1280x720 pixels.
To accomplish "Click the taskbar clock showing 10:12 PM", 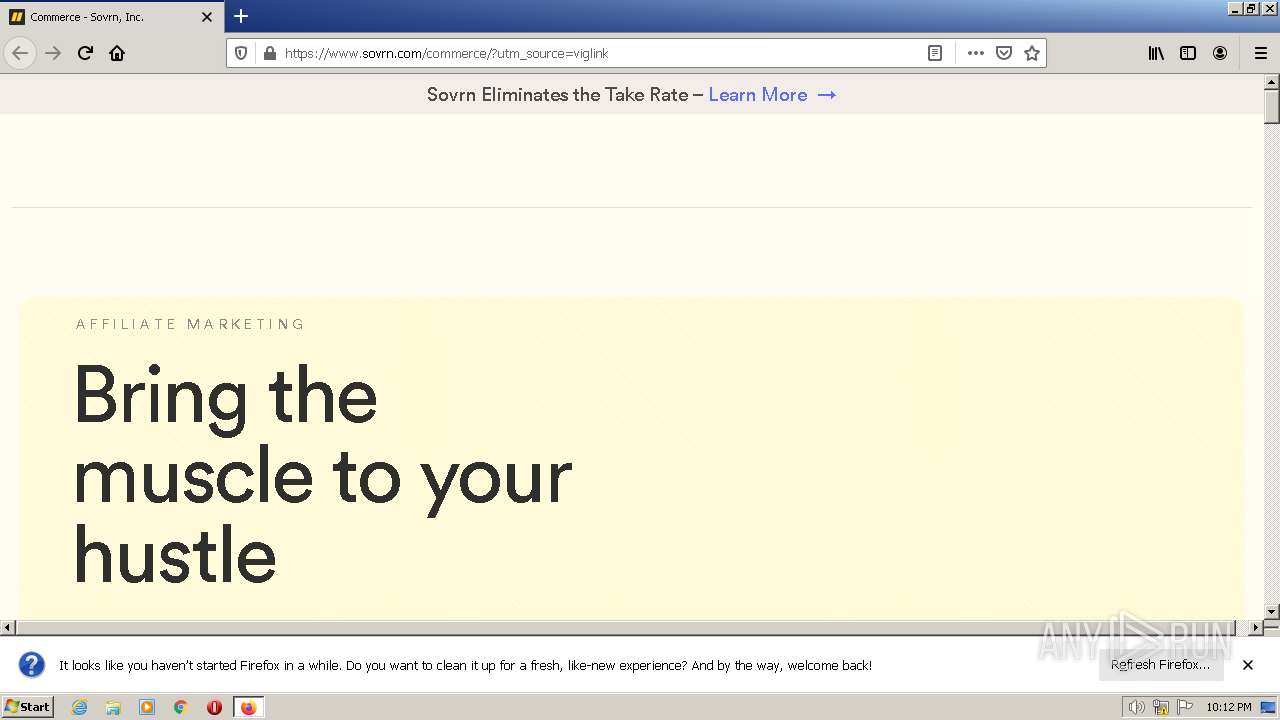I will [1229, 707].
